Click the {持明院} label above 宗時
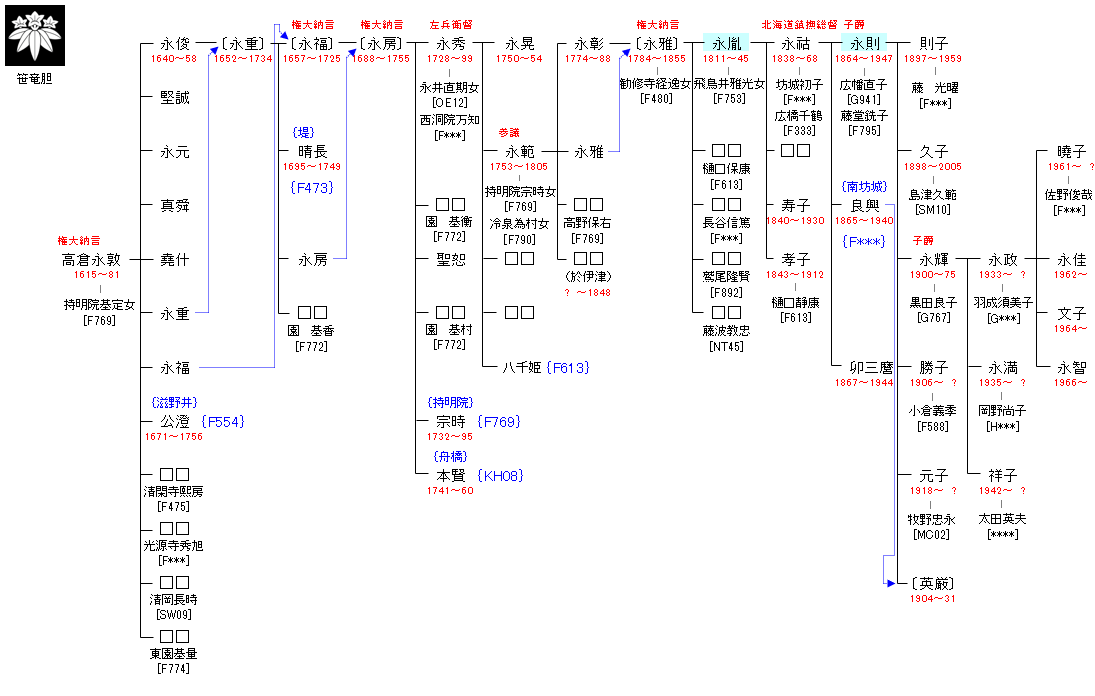The height and width of the screenshot is (696, 1095). (450, 403)
